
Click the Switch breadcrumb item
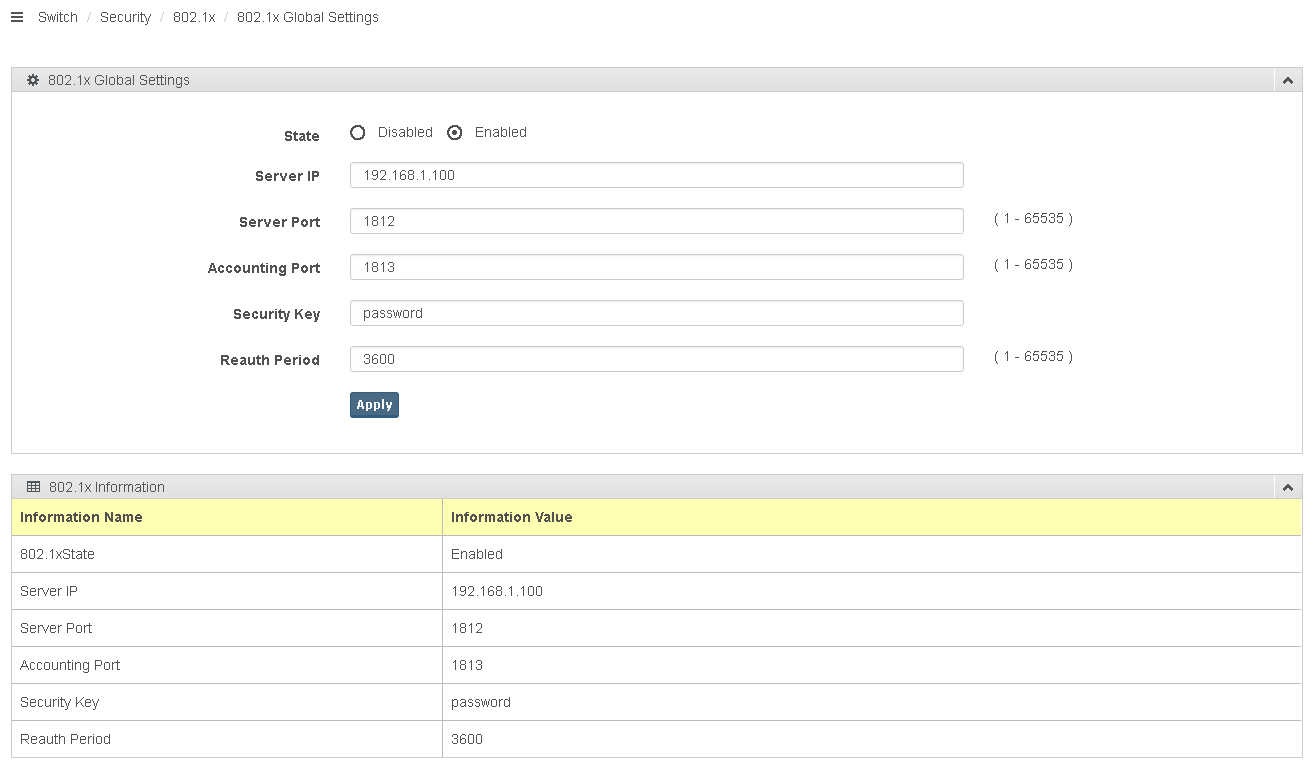tap(58, 17)
